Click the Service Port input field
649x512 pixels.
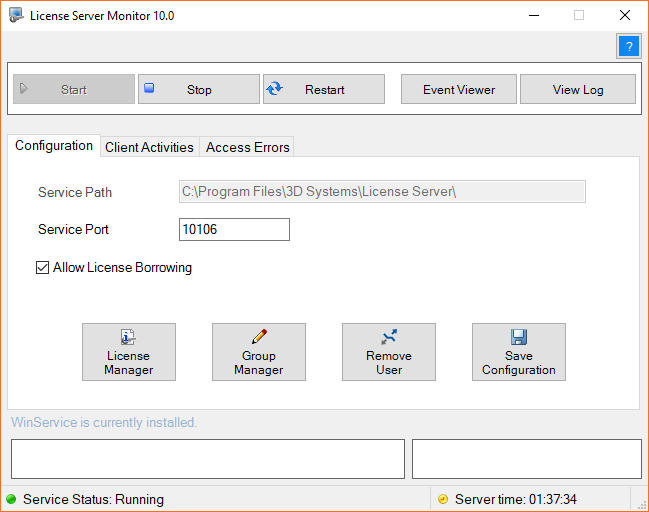(234, 230)
